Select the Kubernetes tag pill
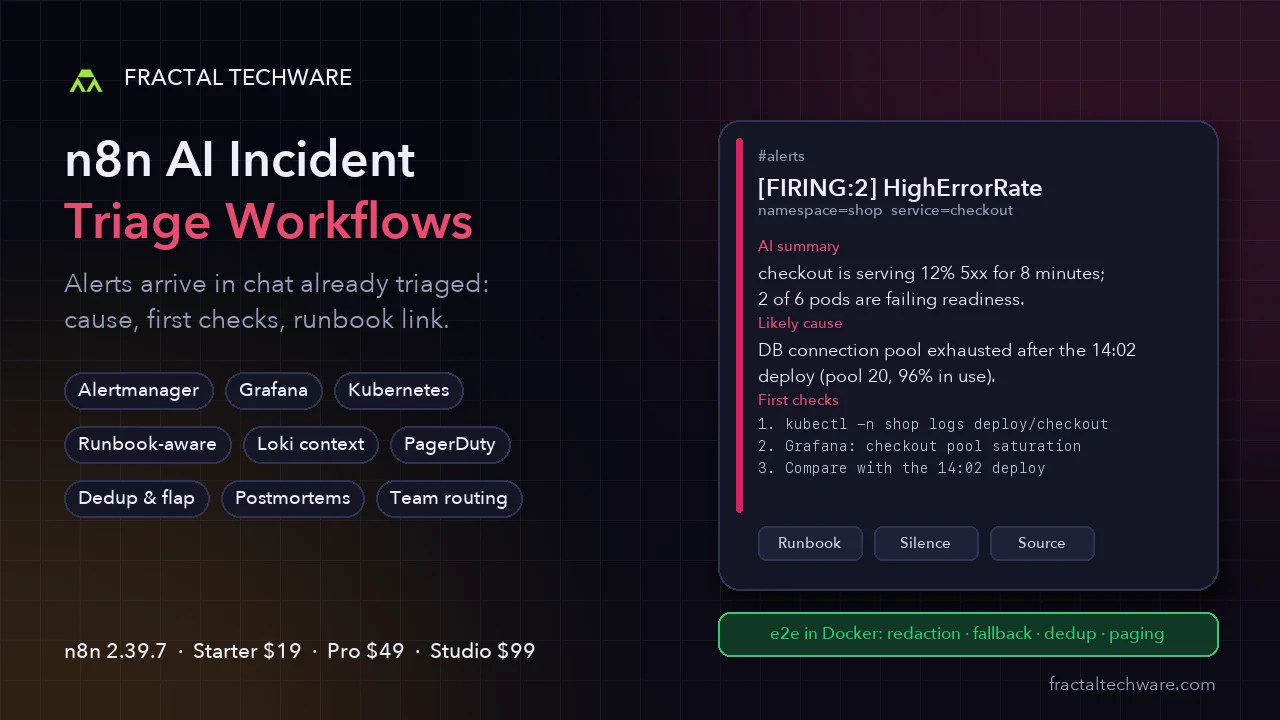1280x720 pixels. pyautogui.click(x=399, y=390)
